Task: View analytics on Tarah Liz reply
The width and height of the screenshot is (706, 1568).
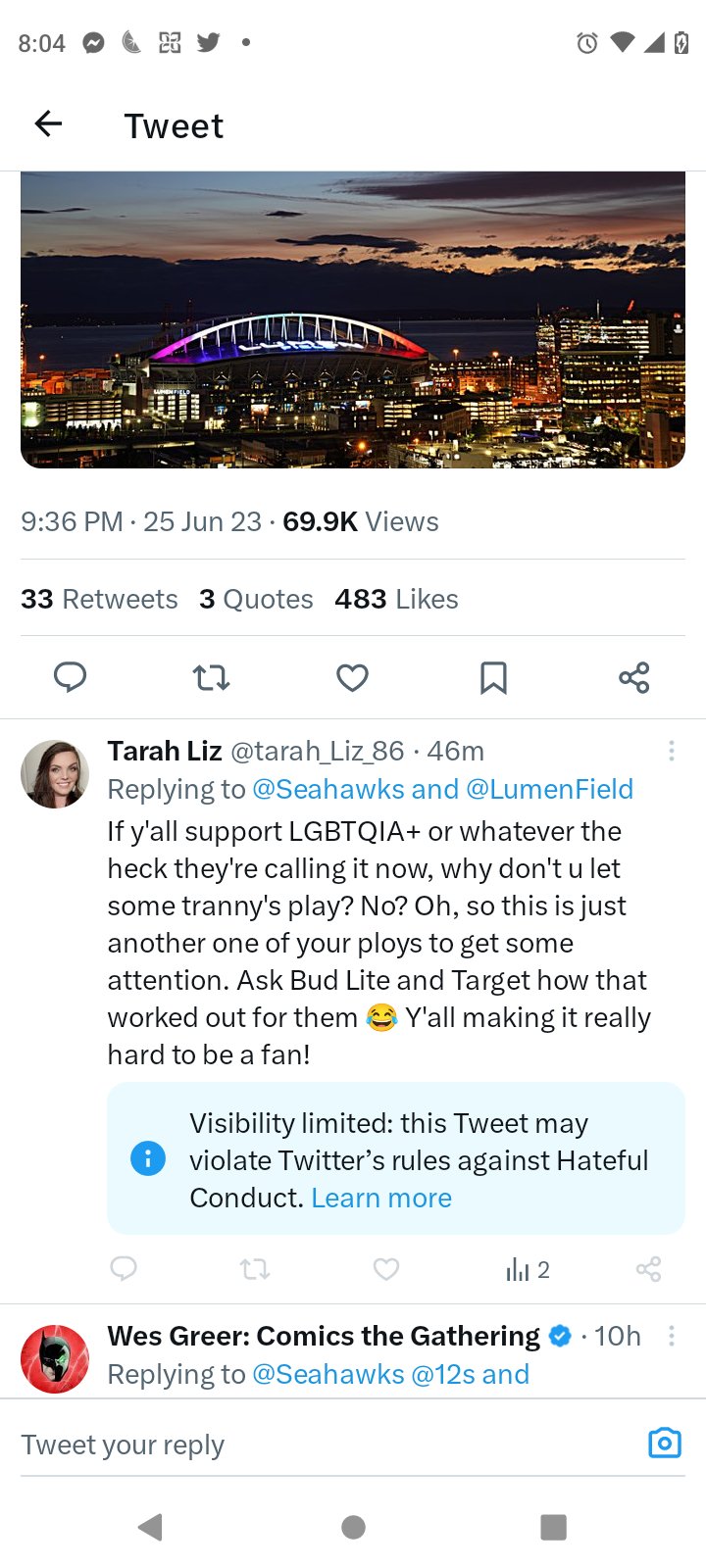Action: point(527,1270)
